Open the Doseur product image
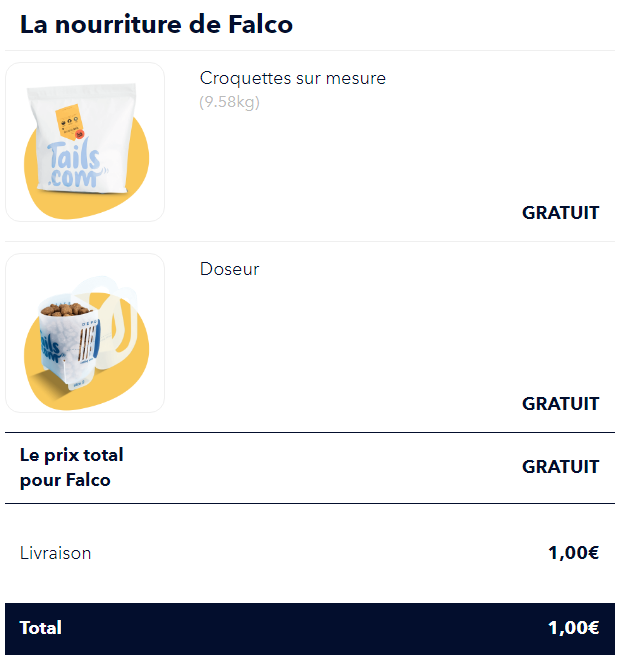The height and width of the screenshot is (659, 622). coord(85,333)
